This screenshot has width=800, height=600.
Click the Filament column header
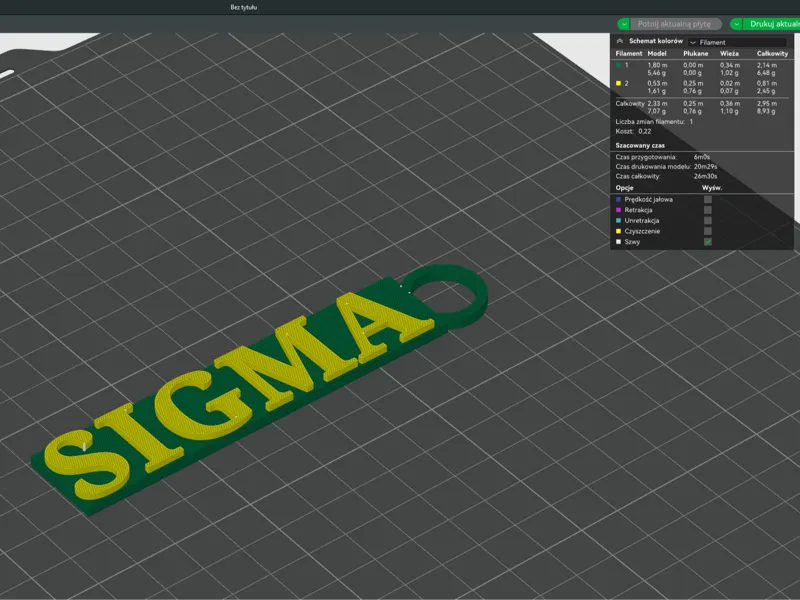pos(629,54)
